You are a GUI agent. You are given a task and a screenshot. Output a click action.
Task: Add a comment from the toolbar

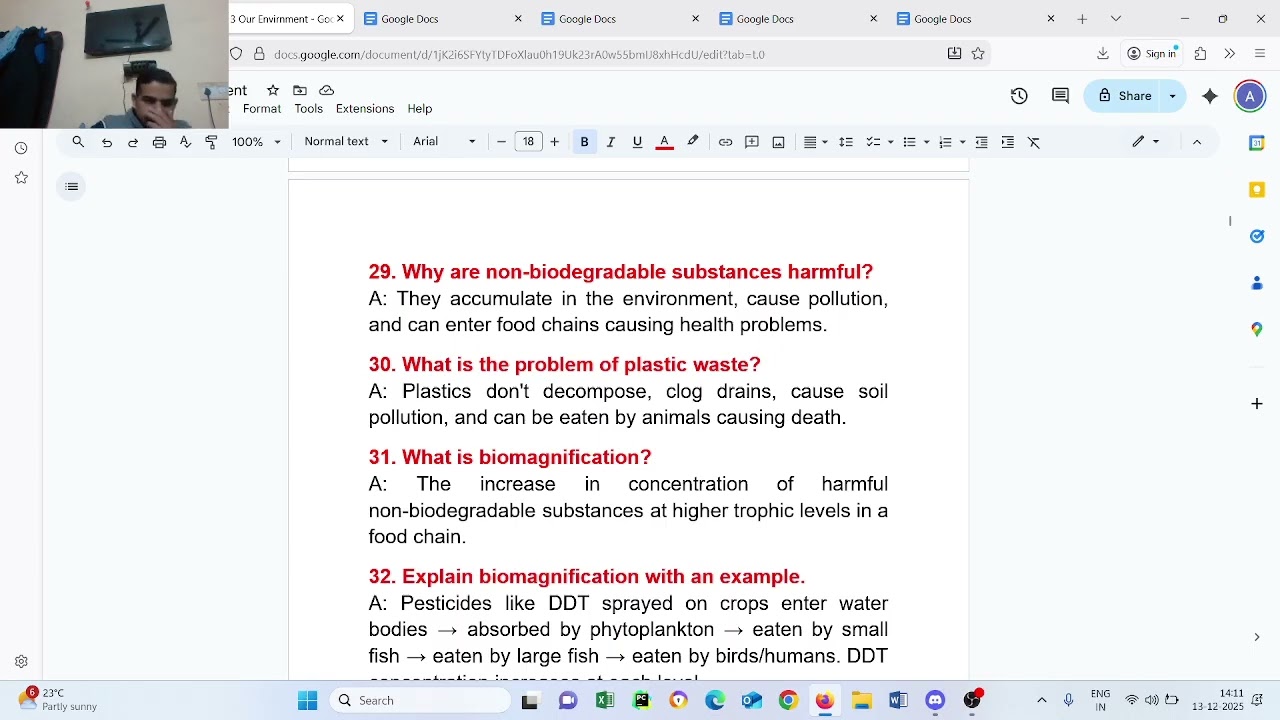coord(752,142)
